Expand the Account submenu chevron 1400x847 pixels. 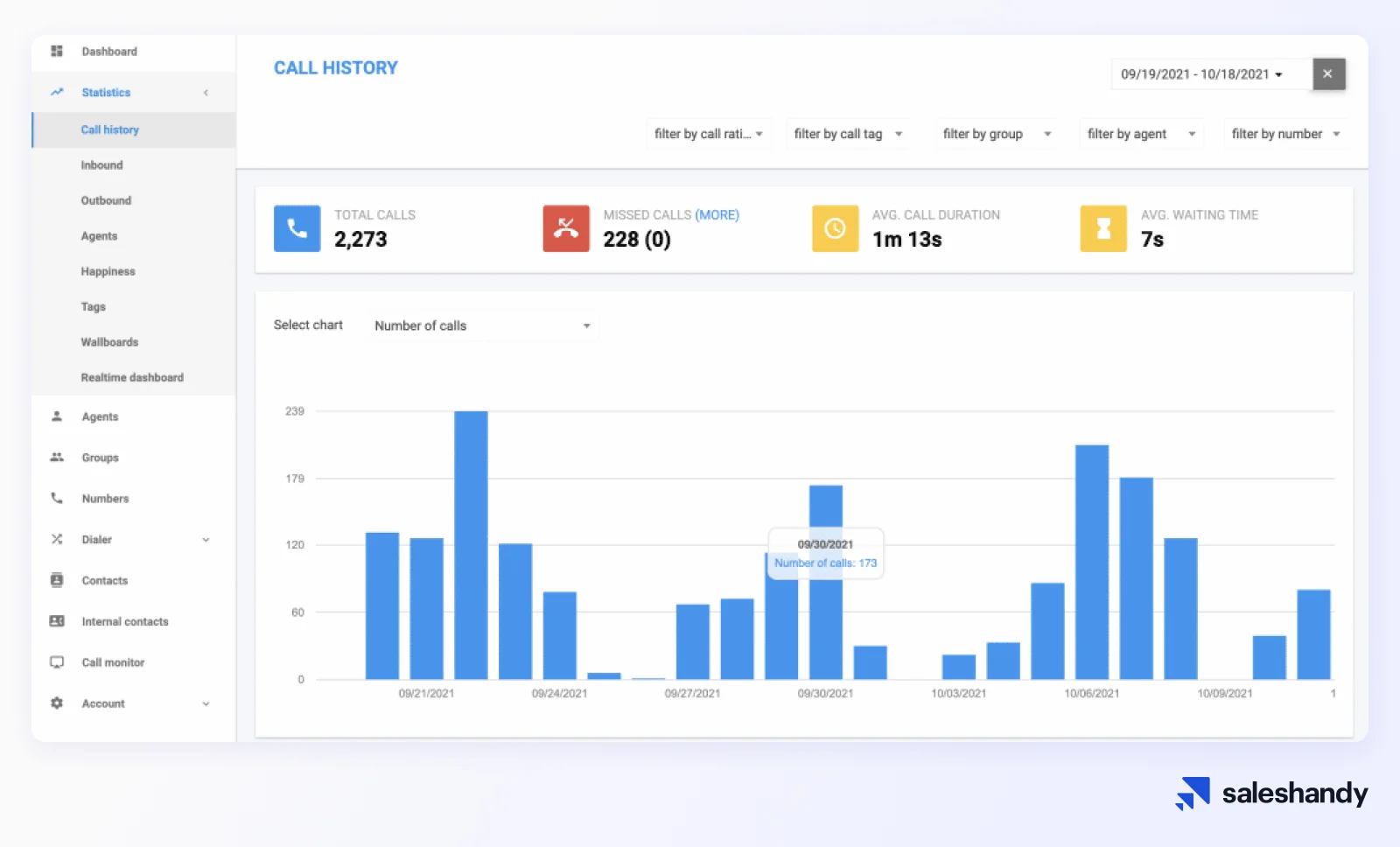[206, 703]
